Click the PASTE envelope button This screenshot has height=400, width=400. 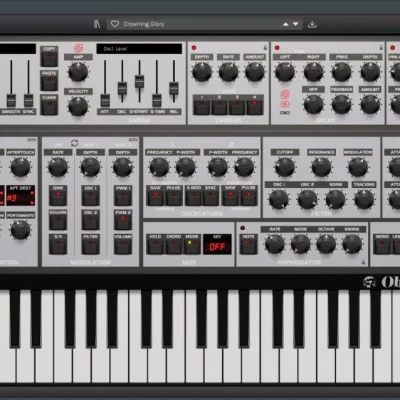49,80
